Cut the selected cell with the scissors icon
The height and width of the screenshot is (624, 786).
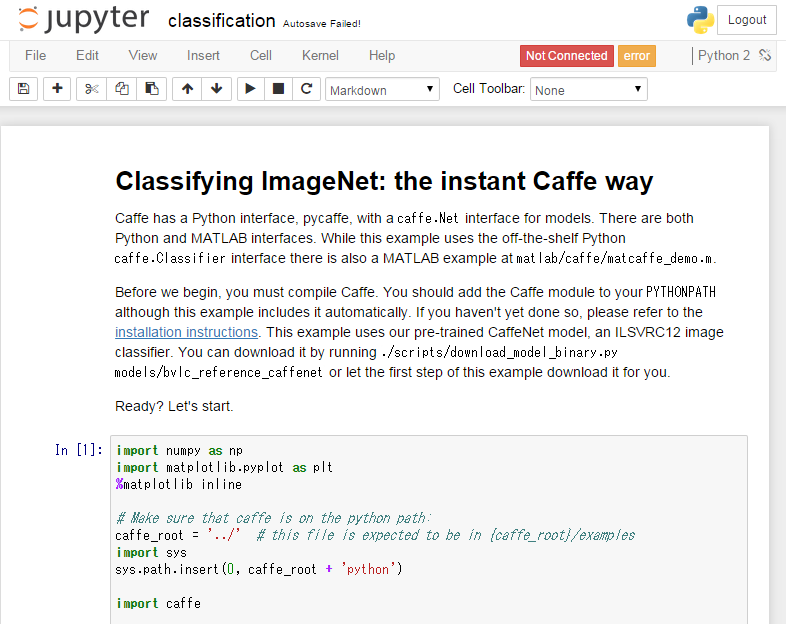tap(91, 89)
